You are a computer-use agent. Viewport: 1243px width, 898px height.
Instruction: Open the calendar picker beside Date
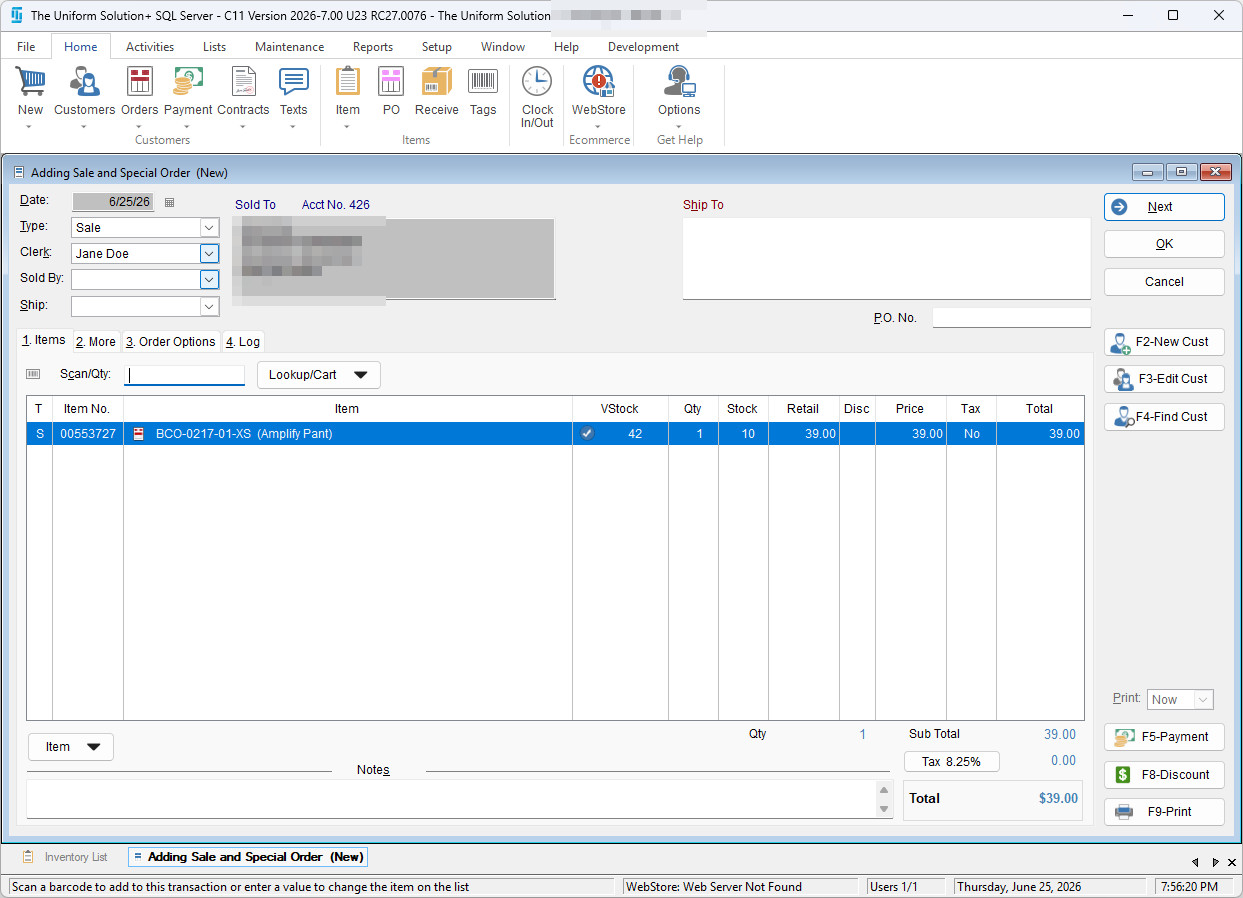(169, 202)
